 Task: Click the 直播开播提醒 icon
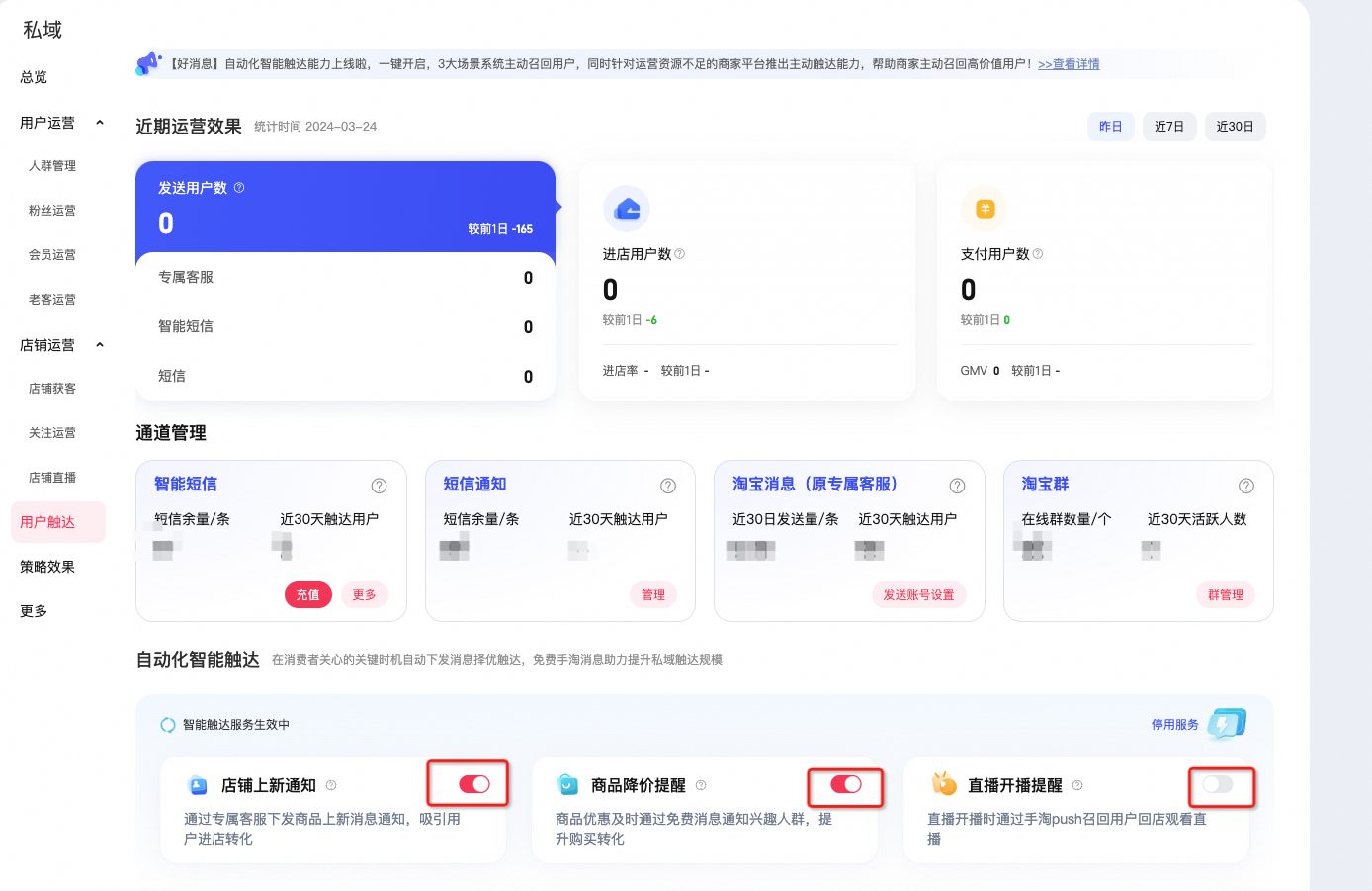point(944,784)
